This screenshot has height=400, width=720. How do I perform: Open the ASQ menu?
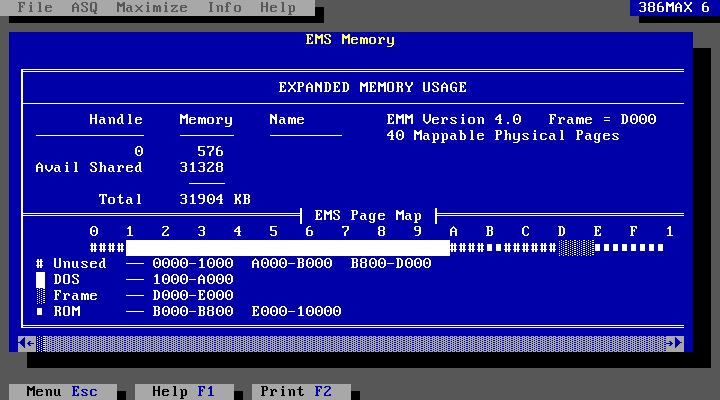[x=84, y=7]
